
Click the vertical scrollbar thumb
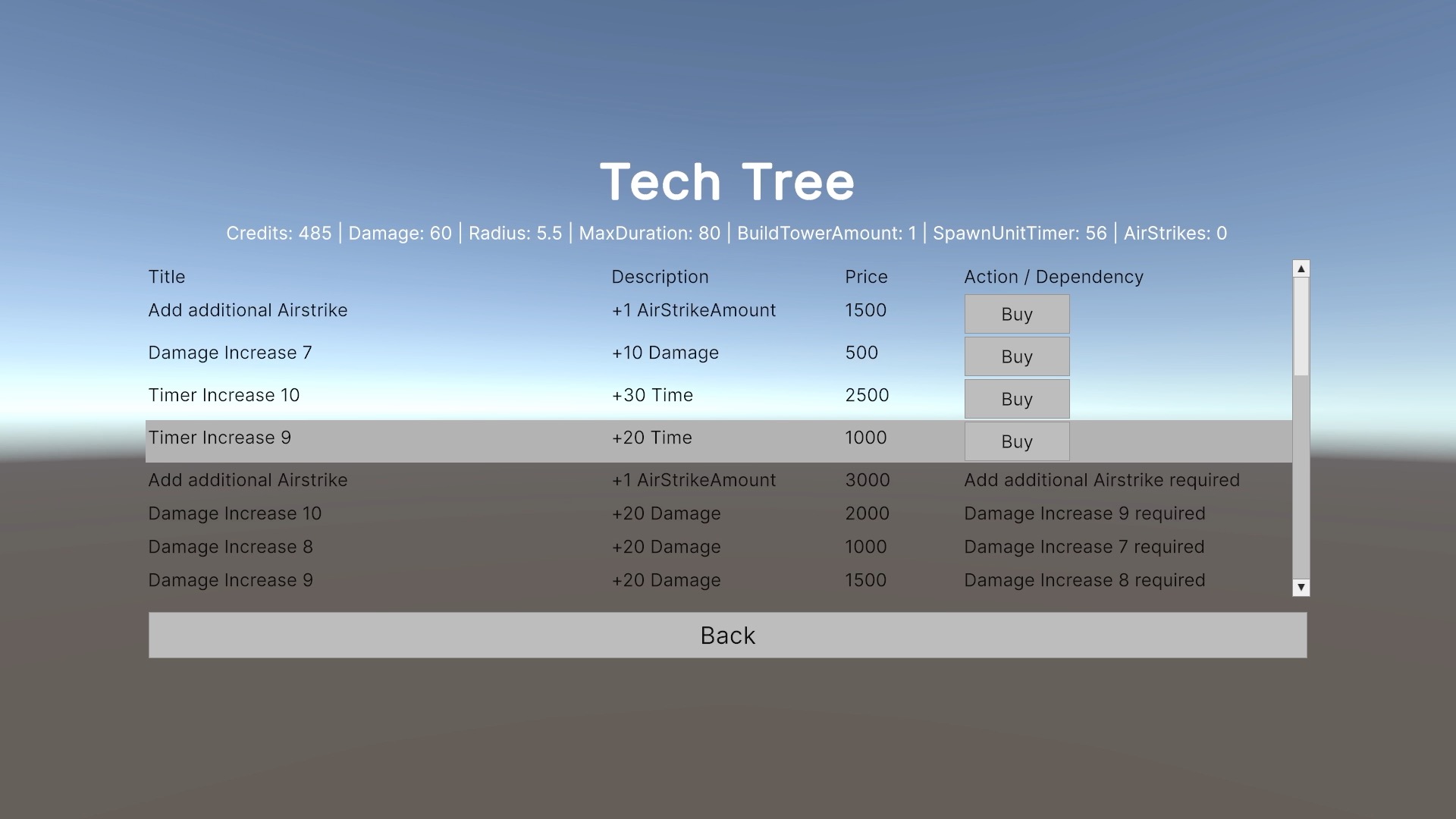[x=1301, y=326]
